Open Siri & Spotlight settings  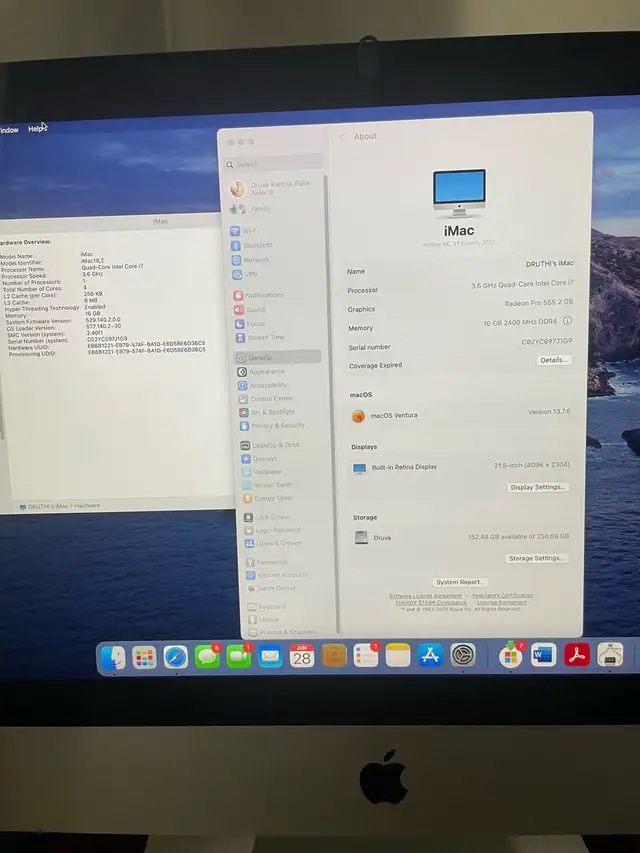(267, 412)
